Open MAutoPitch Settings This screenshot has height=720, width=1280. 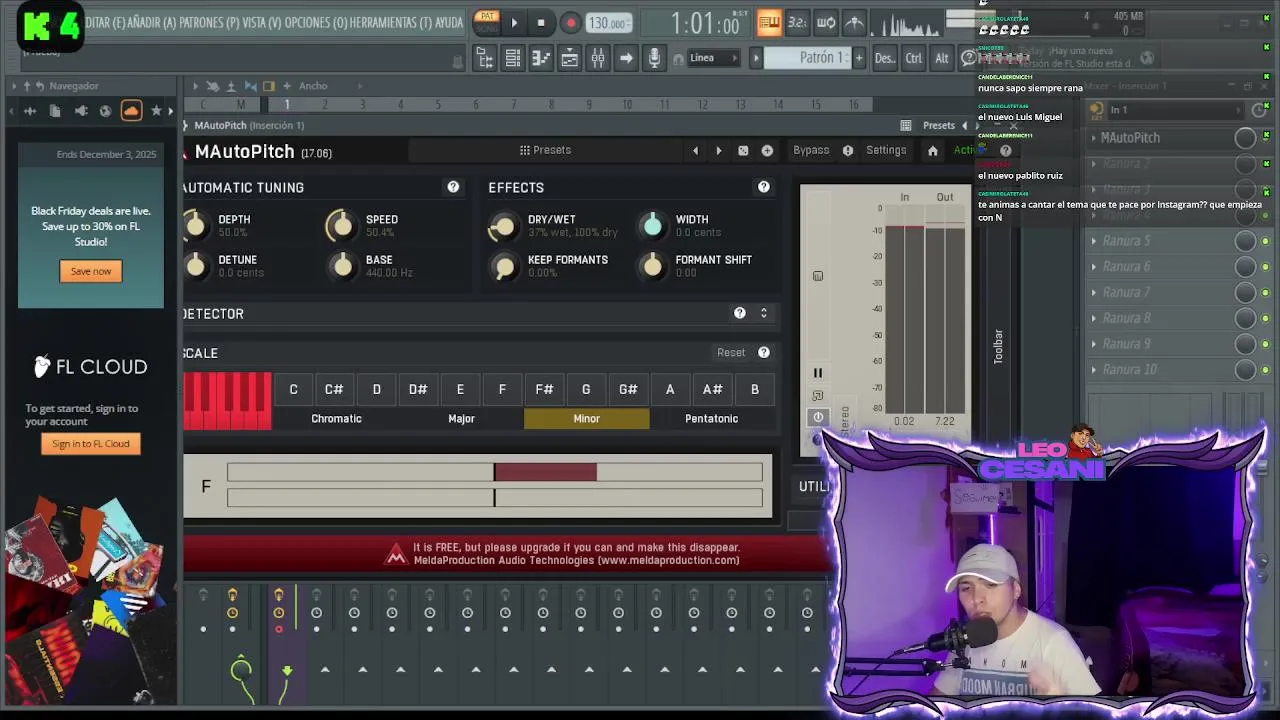(886, 150)
